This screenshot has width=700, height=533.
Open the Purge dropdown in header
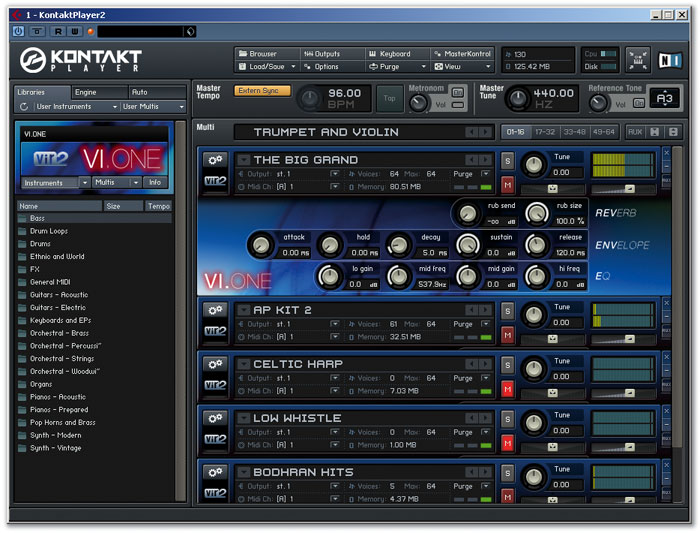pyautogui.click(x=397, y=67)
